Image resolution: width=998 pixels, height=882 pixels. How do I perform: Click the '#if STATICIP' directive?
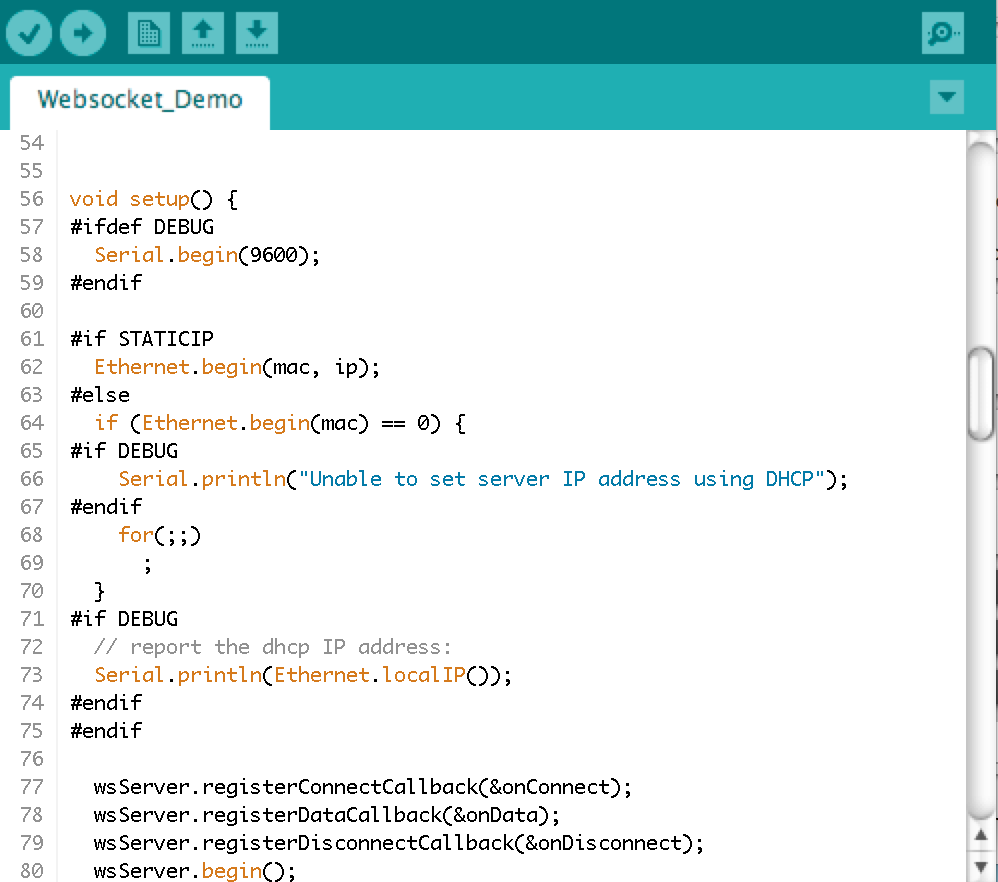point(142,339)
